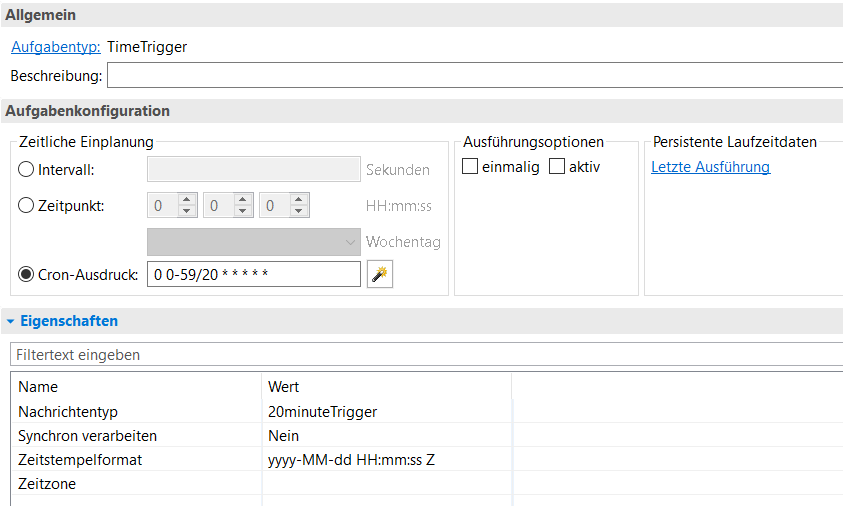Collapse the Eigenschaften section

coord(10,321)
